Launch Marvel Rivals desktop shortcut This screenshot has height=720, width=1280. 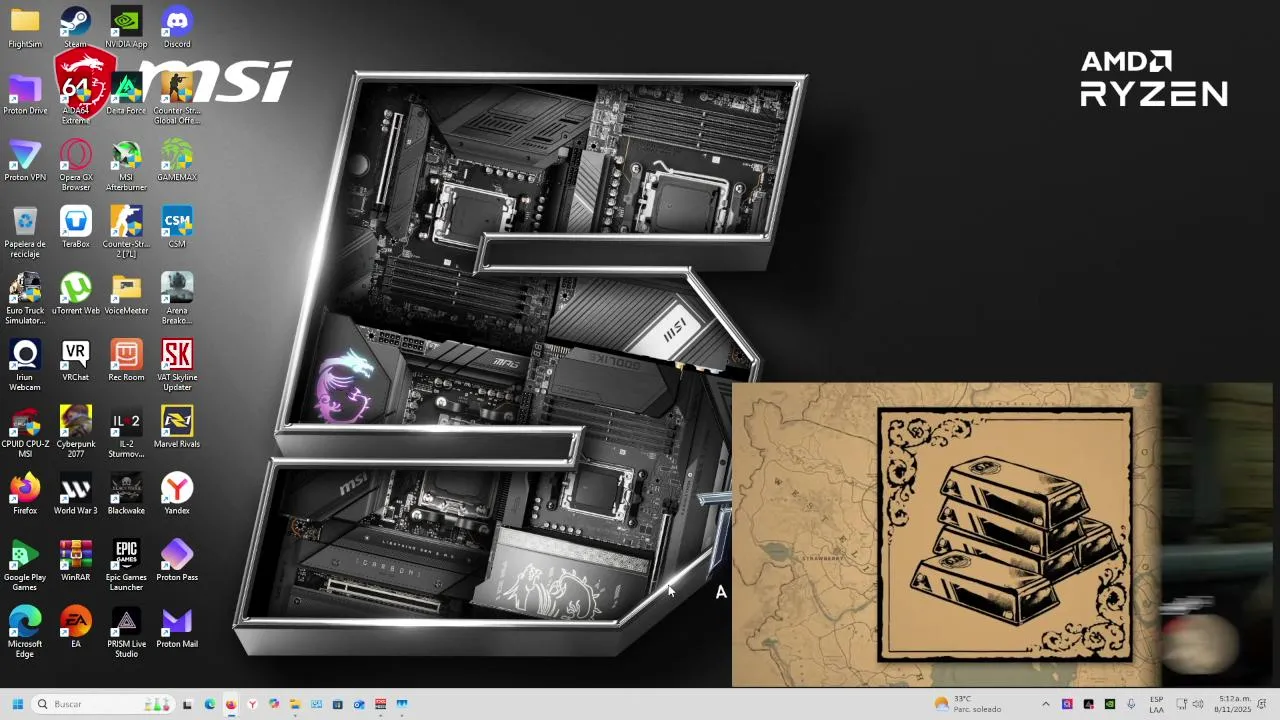(x=177, y=427)
